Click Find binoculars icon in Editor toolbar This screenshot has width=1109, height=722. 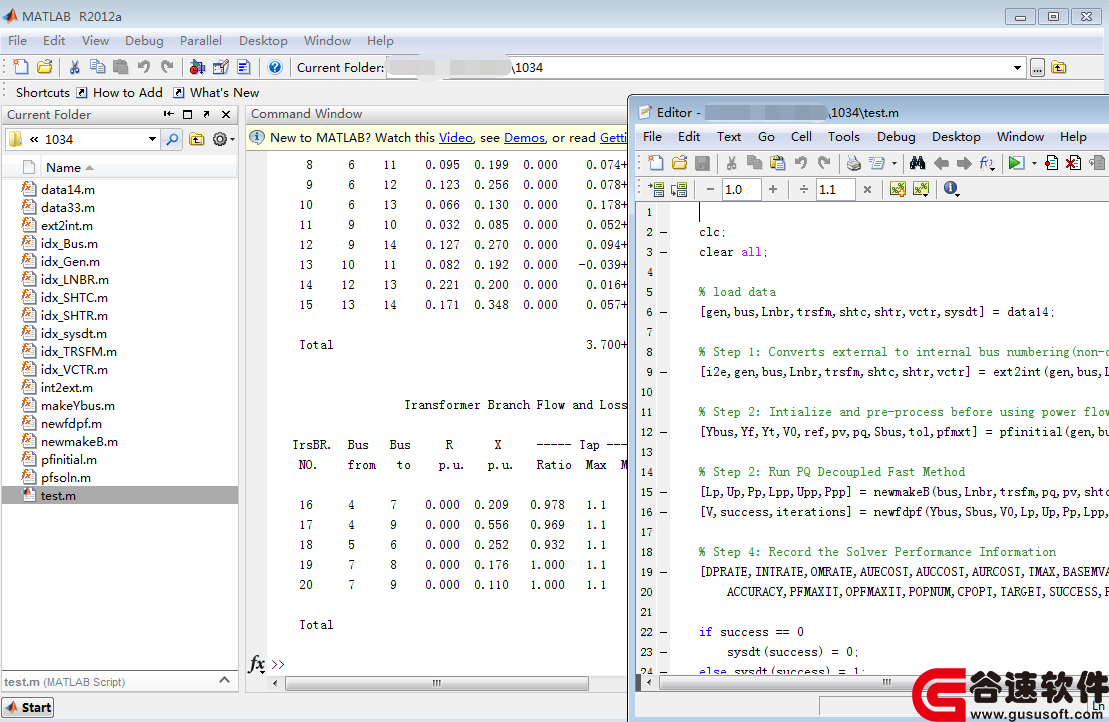(x=917, y=163)
